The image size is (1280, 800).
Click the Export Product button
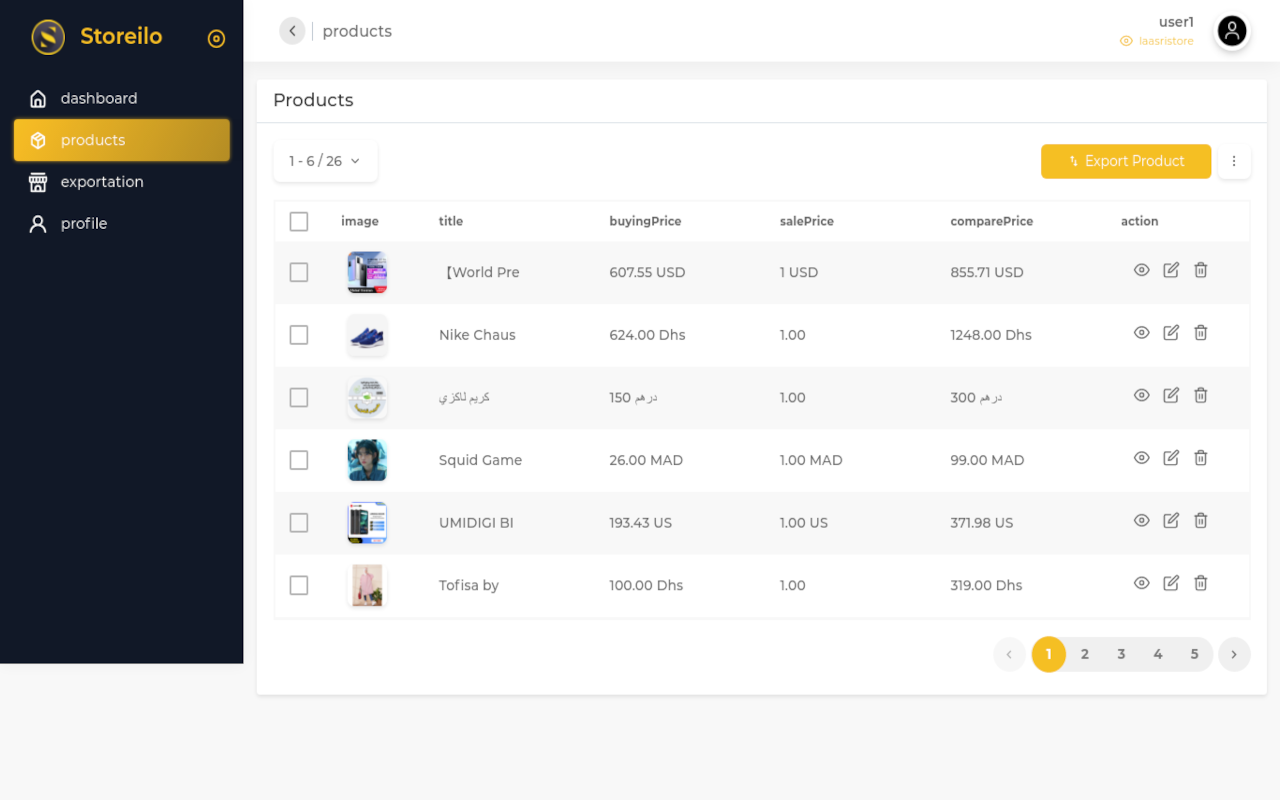tap(1126, 161)
